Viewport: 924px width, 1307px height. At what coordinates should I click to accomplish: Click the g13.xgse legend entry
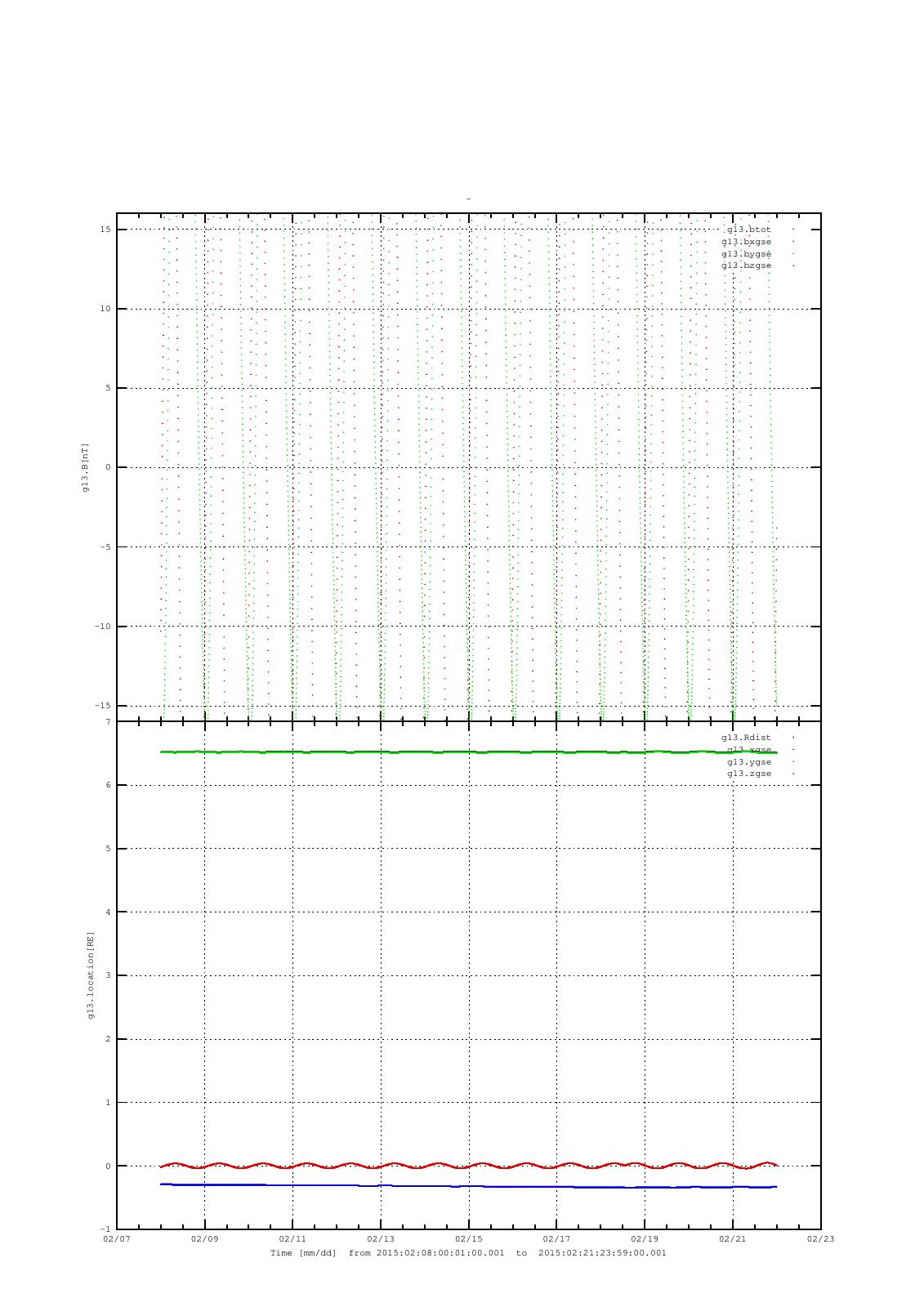tap(749, 750)
